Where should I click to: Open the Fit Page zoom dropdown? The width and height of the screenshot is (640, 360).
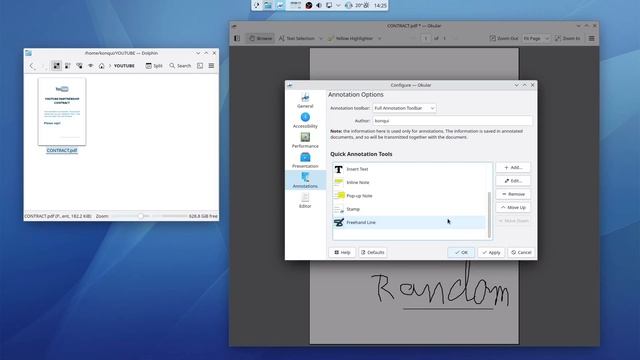pos(536,38)
